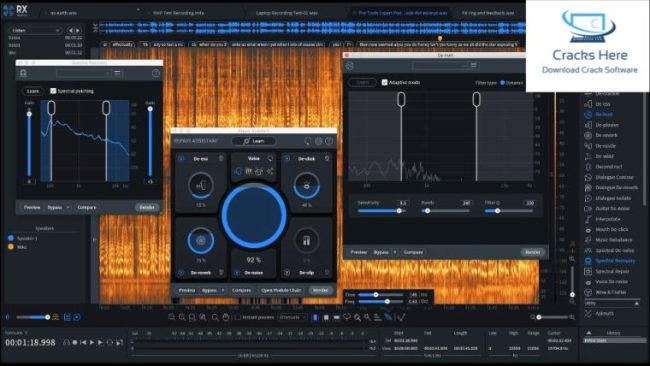
Task: Select the hand grab tool in toolbar
Action: click(226, 318)
